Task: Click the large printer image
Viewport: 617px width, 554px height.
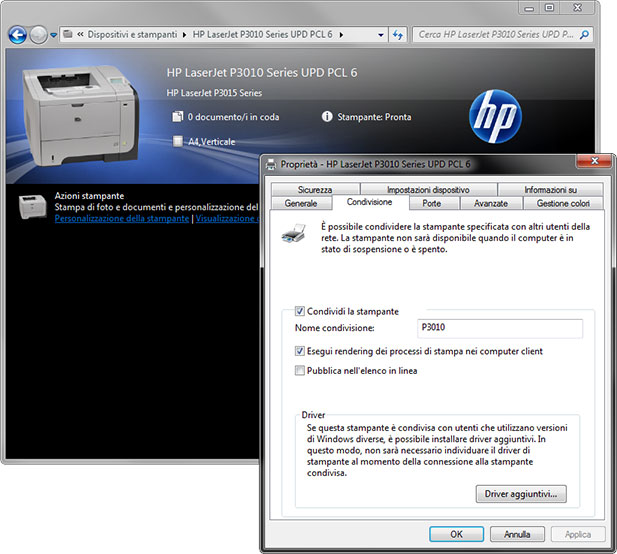Action: coord(80,115)
